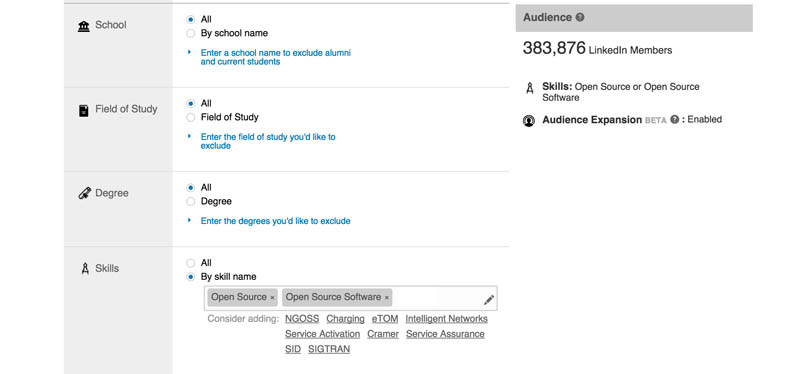The width and height of the screenshot is (800, 374).
Task: Add suggested skill Service Activation
Action: [322, 334]
